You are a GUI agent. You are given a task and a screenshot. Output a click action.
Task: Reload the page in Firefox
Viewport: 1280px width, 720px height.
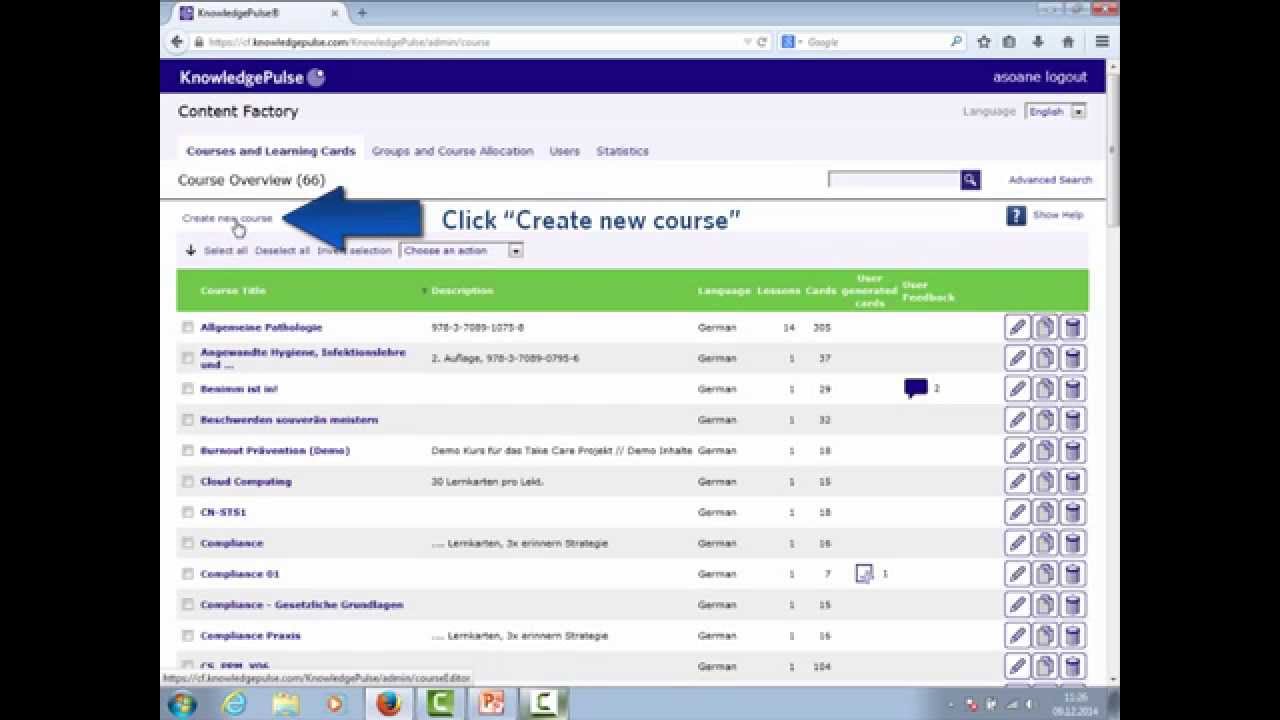pyautogui.click(x=762, y=42)
